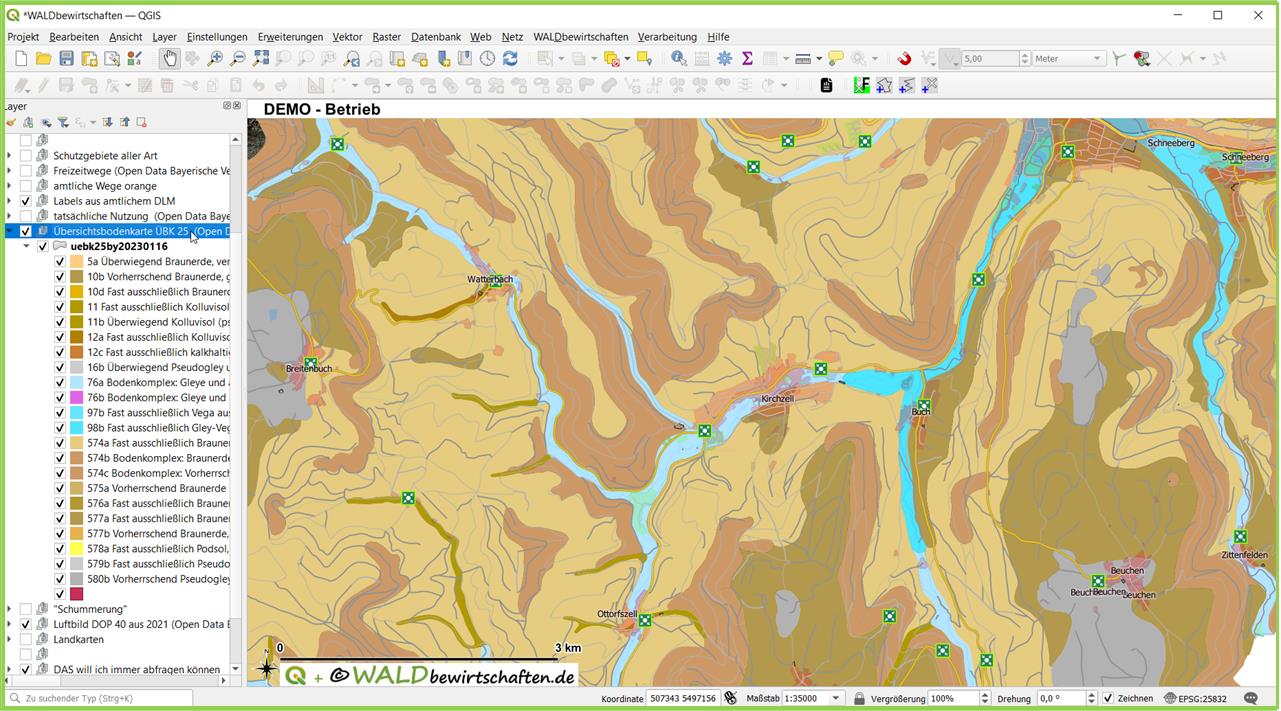Enable snapping with the red magnet icon
The width and height of the screenshot is (1281, 711).
pos(904,59)
